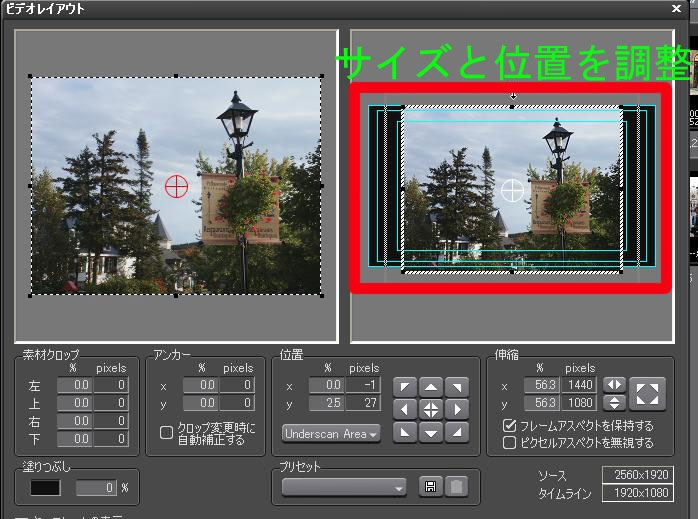
Task: Click the fill opacity percent field
Action: pyautogui.click(x=96, y=488)
